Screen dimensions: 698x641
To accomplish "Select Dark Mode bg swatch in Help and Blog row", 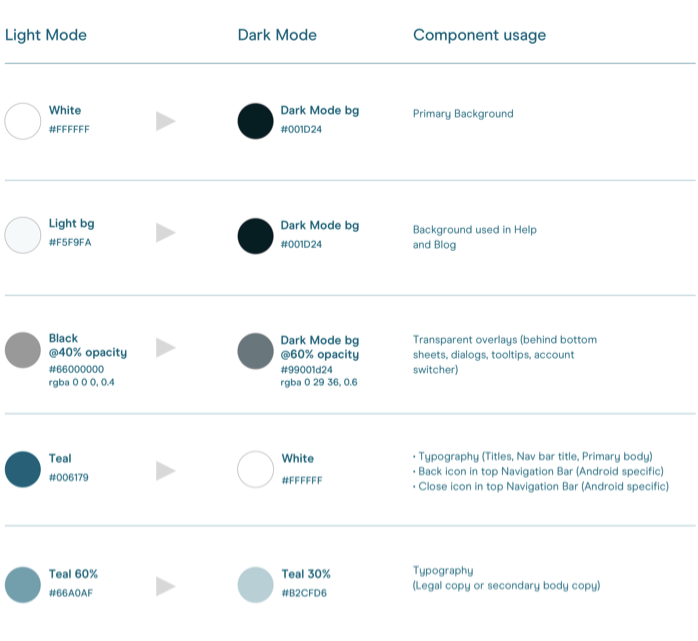I will [x=256, y=236].
